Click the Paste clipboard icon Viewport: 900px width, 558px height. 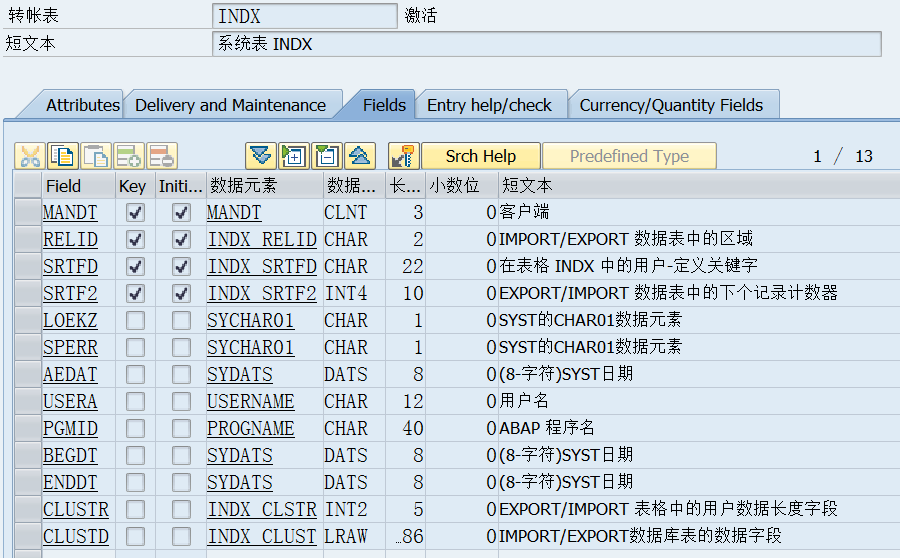pyautogui.click(x=96, y=156)
